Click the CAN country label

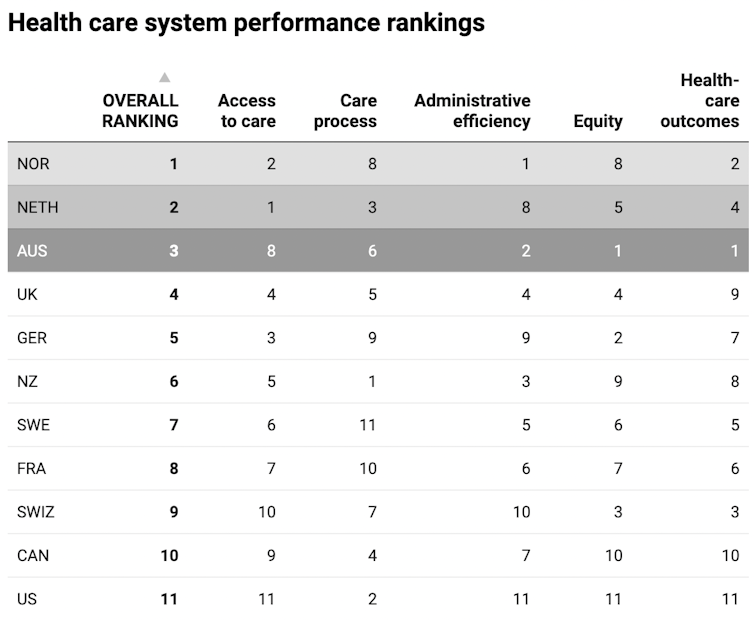pyautogui.click(x=32, y=556)
